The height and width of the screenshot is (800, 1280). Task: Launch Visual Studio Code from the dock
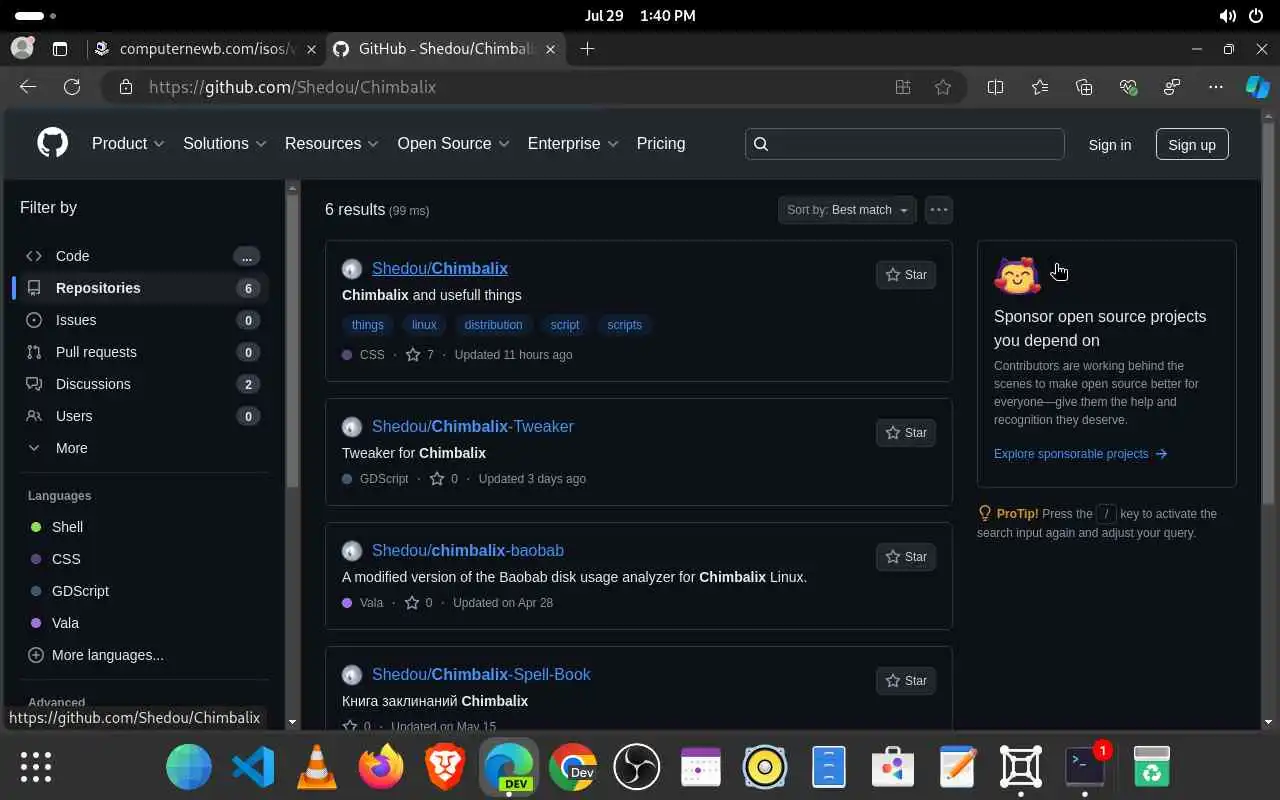[x=253, y=767]
